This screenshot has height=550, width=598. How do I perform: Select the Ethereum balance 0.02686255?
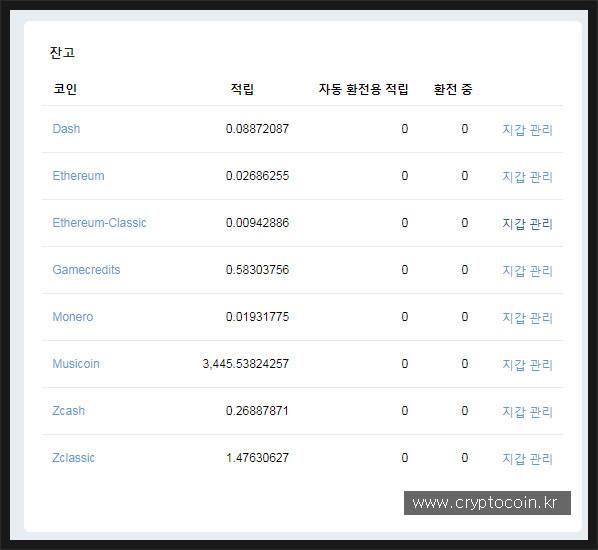coord(257,176)
